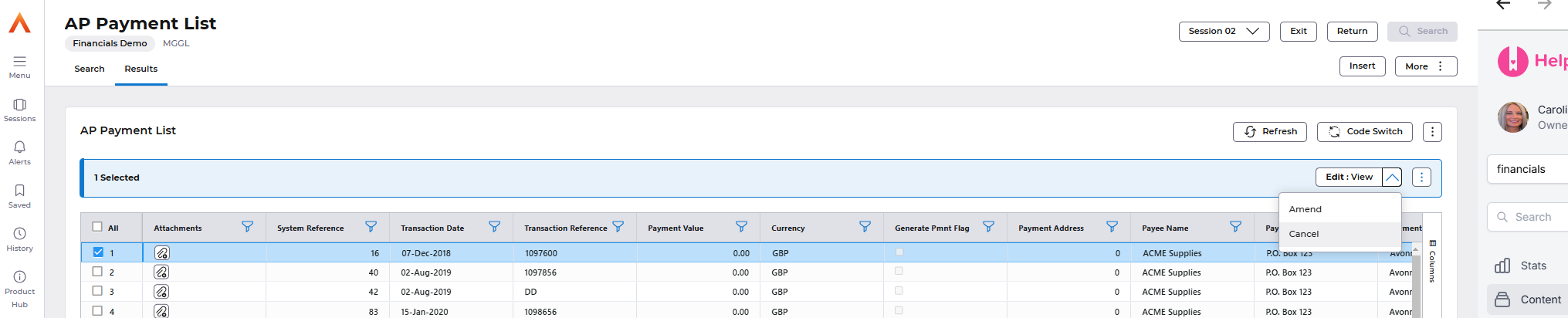This screenshot has height=318, width=1568.
Task: Click the 07-Dec-2018 date cell
Action: [451, 253]
